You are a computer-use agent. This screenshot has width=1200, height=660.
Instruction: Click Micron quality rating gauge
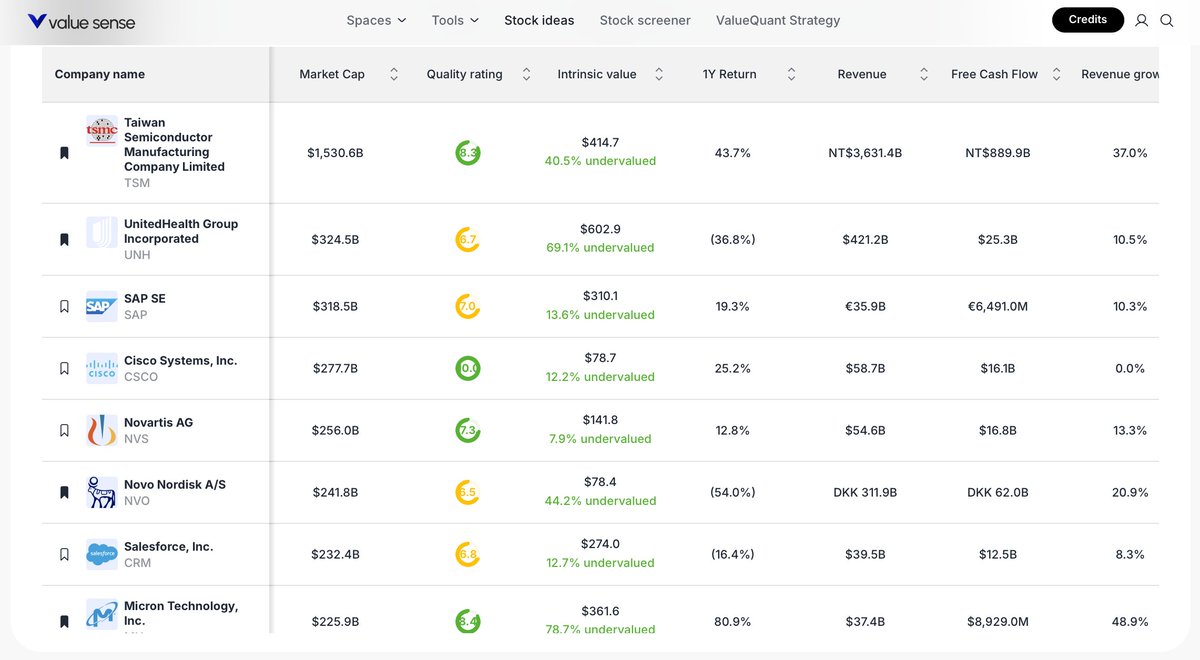coord(468,621)
